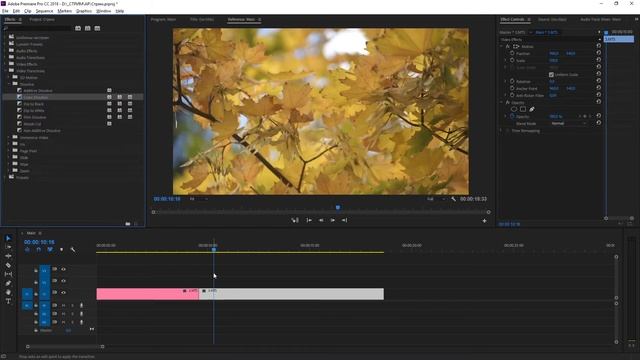This screenshot has width=640, height=360.
Task: Filter effects by 32-bit color icon
Action: pos(87,28)
